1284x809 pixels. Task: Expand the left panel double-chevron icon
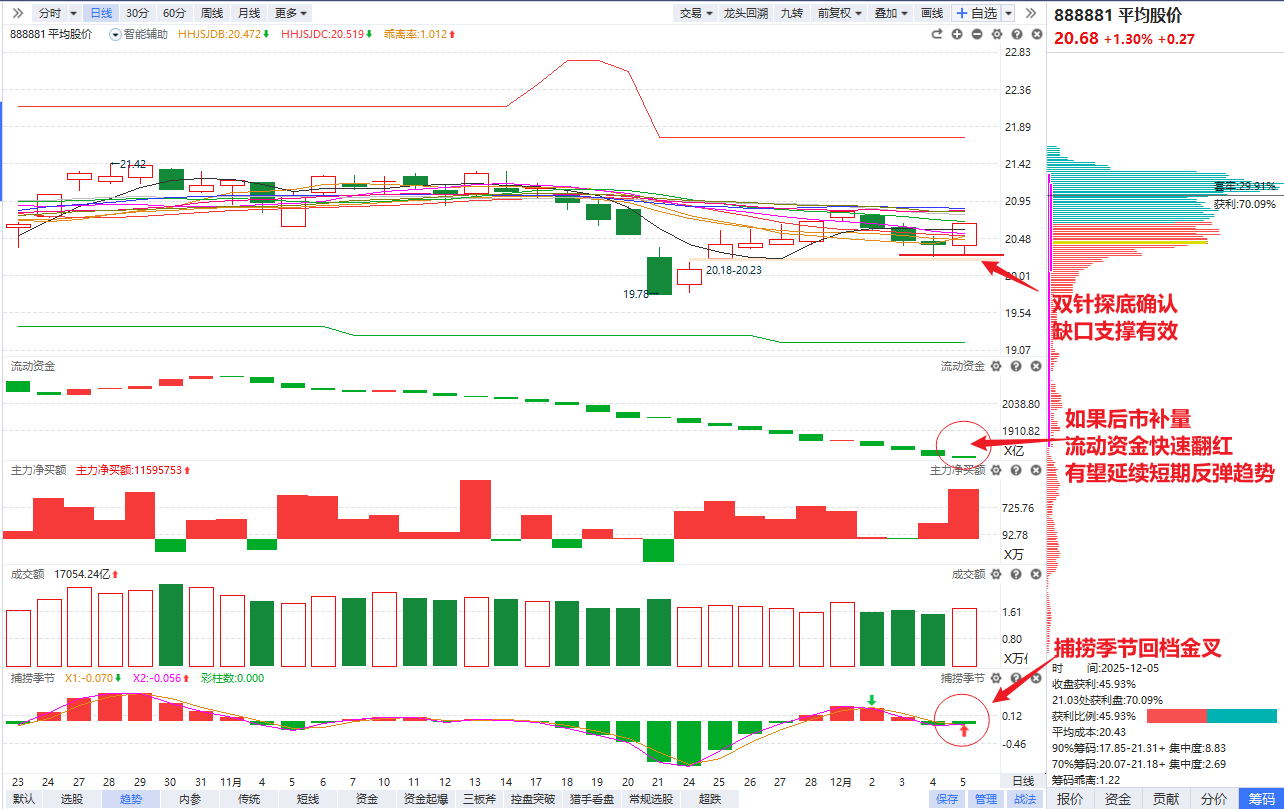[17, 13]
